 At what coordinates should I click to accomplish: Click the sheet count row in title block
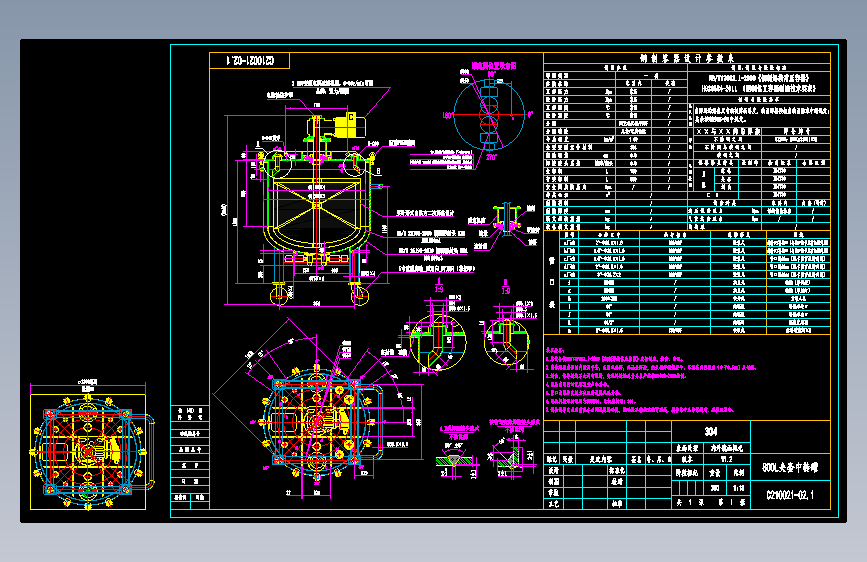711,502
